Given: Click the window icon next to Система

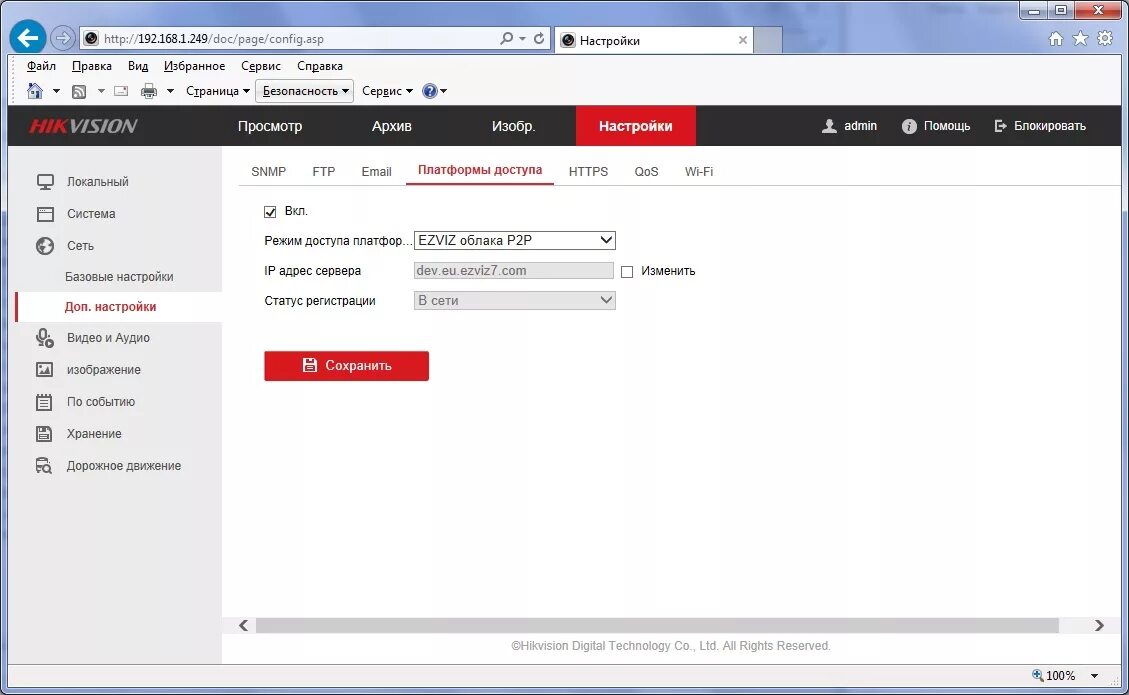Looking at the screenshot, I should point(45,214).
